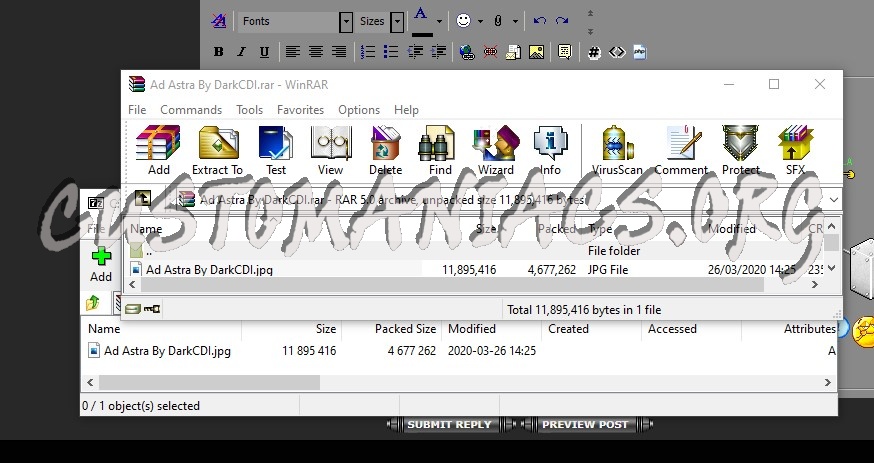Wrap HTML tags icon

pyautogui.click(x=617, y=52)
